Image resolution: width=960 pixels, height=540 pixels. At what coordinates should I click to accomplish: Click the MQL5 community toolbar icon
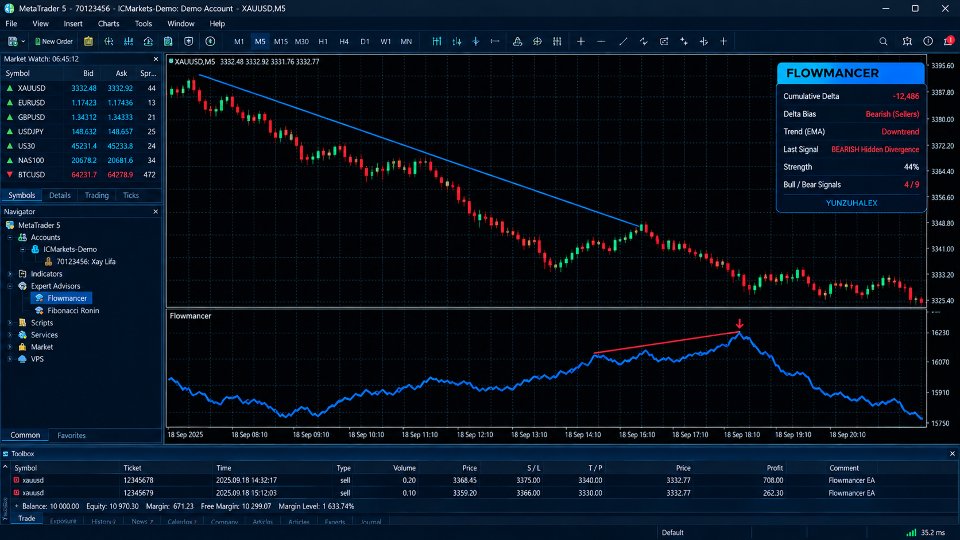pyautogui.click(x=907, y=42)
